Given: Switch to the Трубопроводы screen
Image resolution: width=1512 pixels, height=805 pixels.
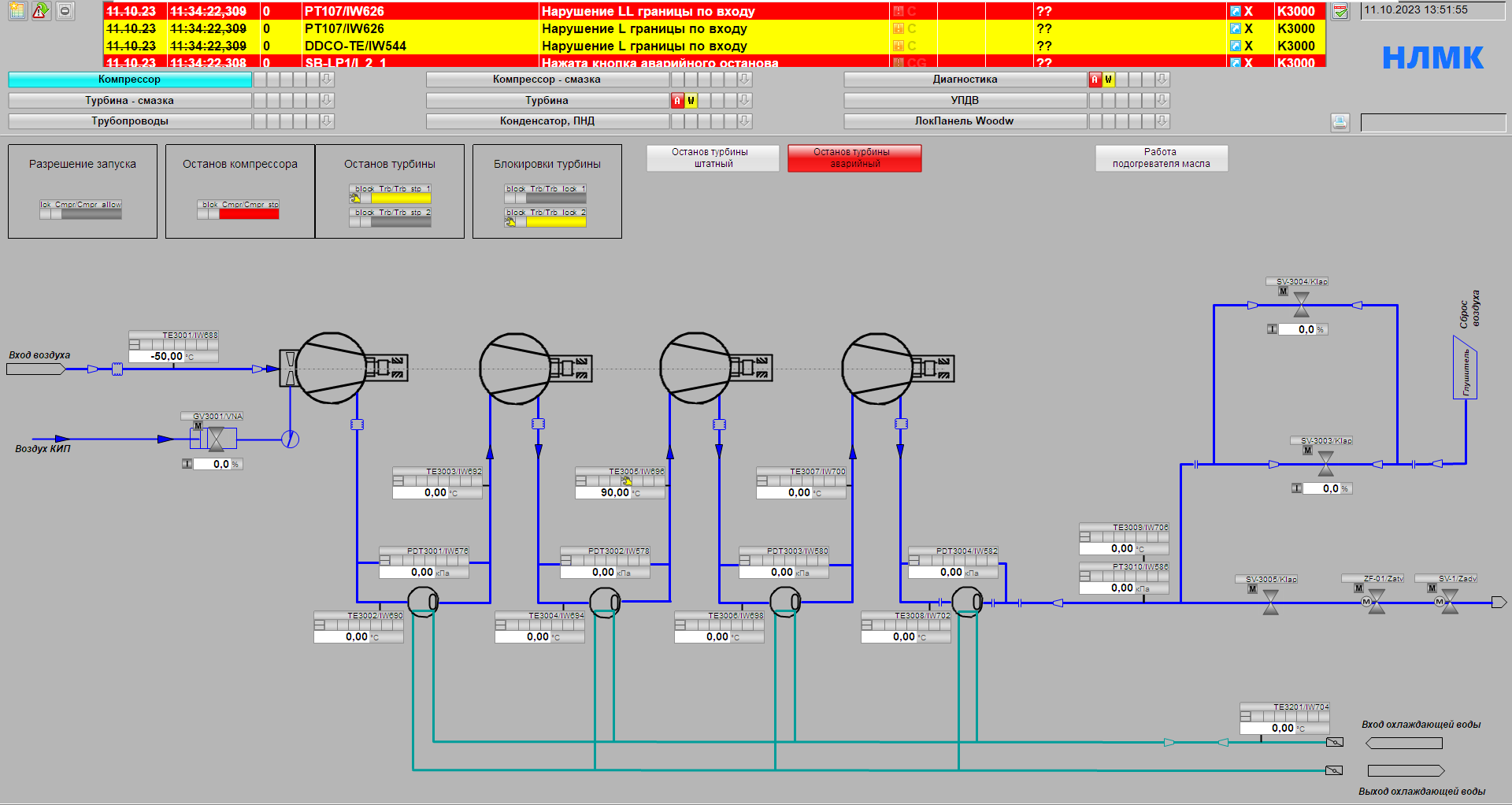Looking at the screenshot, I should [x=130, y=121].
